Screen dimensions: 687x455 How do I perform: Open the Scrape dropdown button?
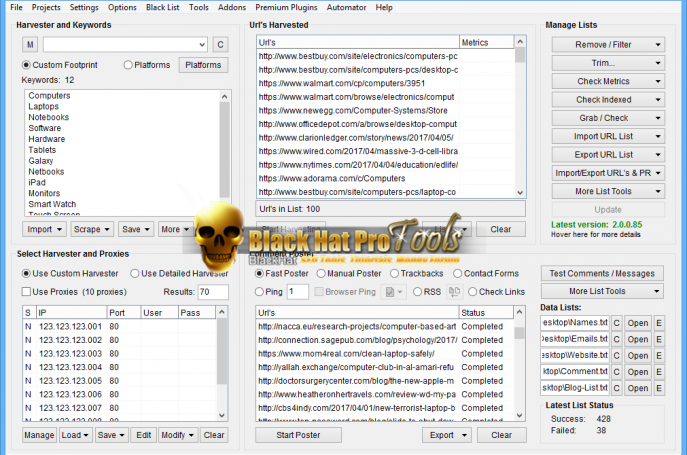point(92,229)
